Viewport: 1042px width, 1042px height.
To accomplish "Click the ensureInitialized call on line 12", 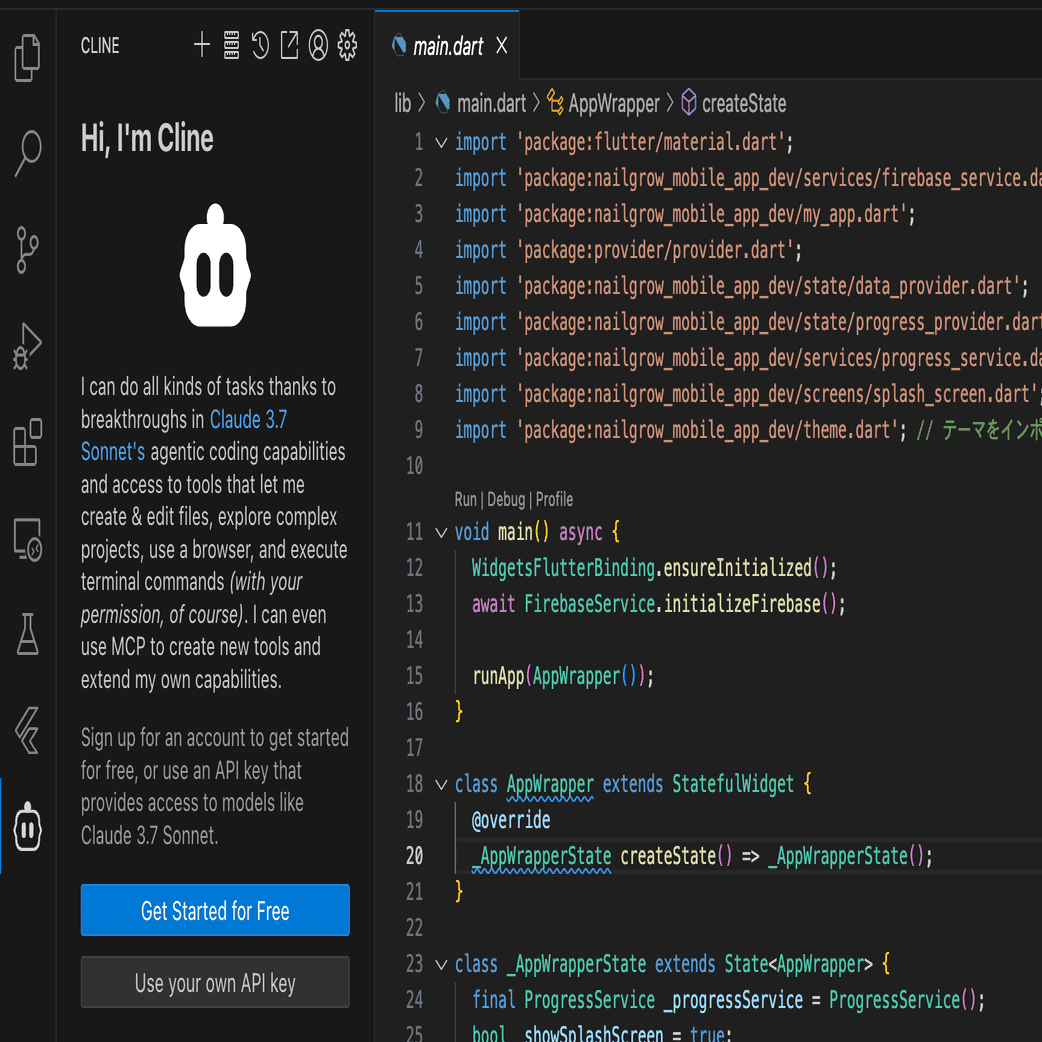I will (737, 568).
